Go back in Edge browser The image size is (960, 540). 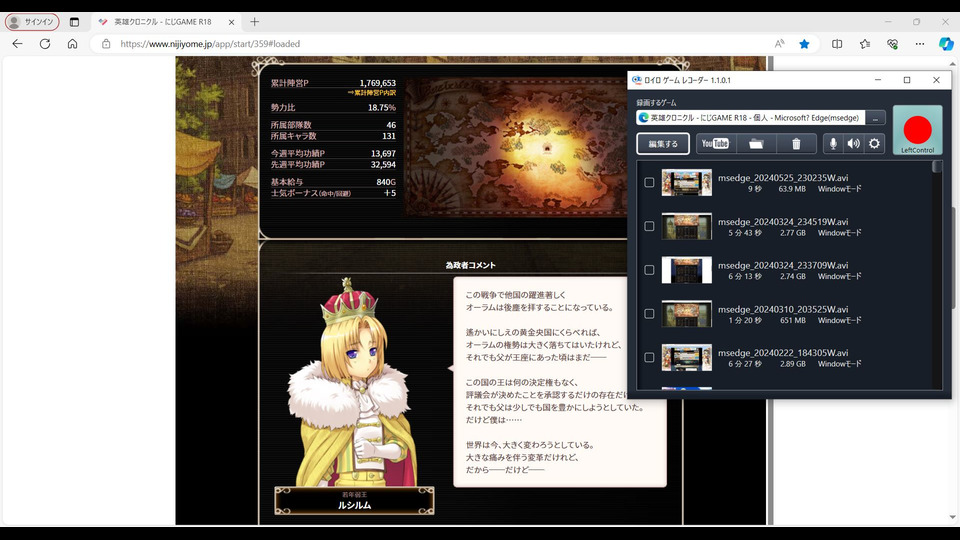17,43
